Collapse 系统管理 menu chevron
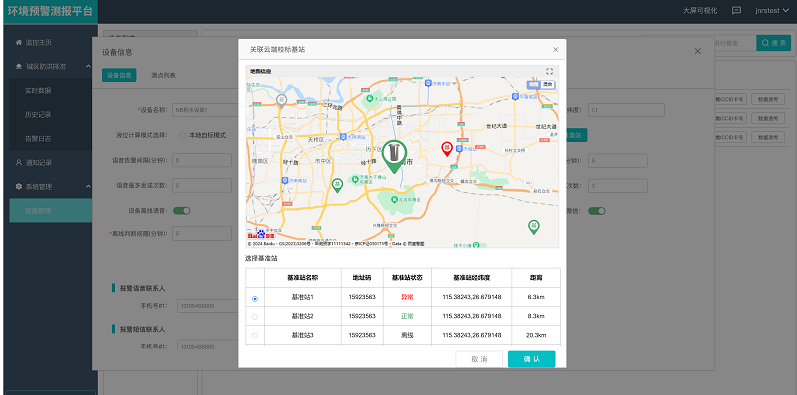The height and width of the screenshot is (395, 797). tap(88, 187)
